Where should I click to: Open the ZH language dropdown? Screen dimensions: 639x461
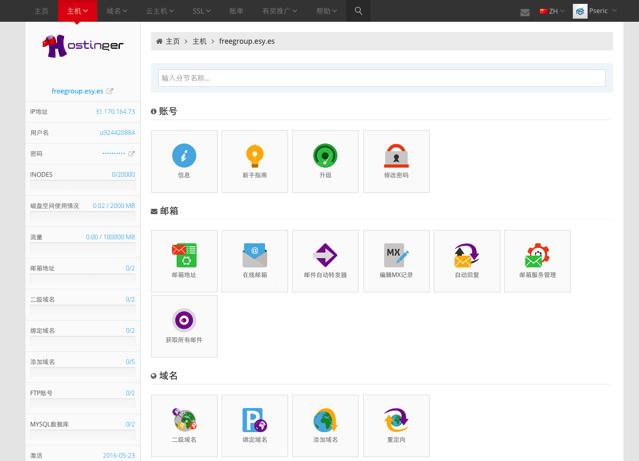[551, 11]
